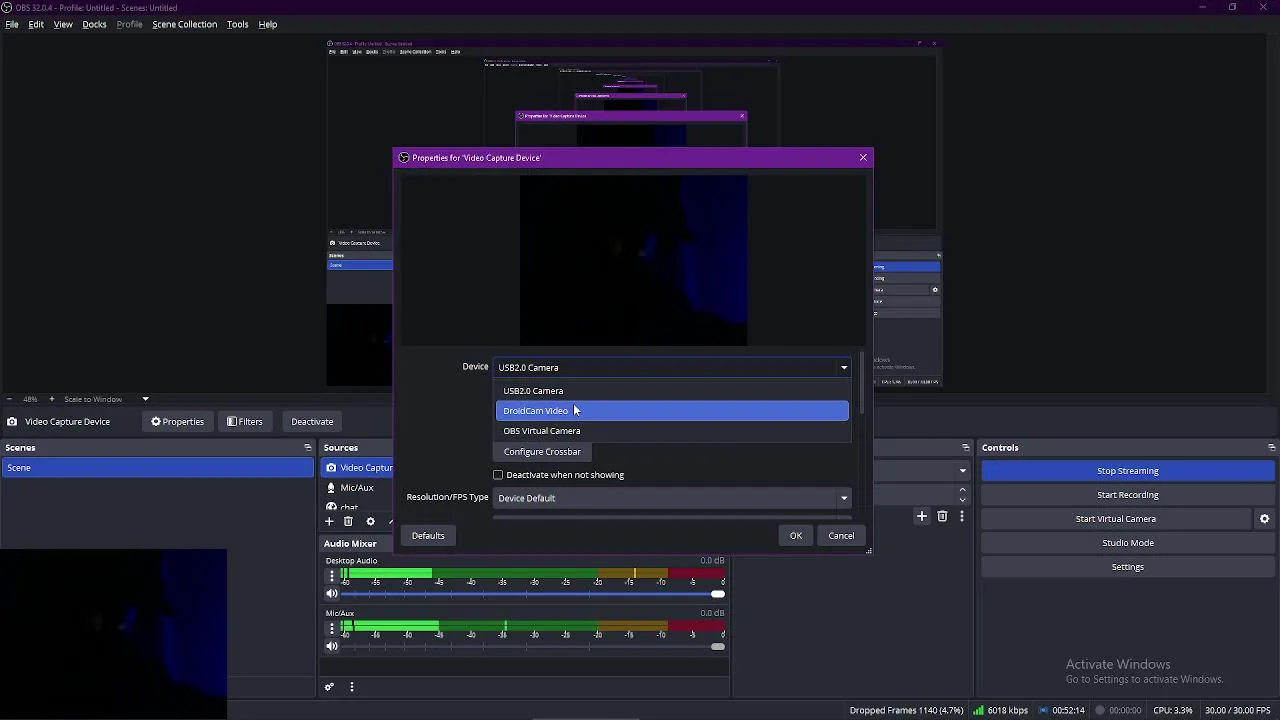Open source properties via gear icon under Sources

370,521
